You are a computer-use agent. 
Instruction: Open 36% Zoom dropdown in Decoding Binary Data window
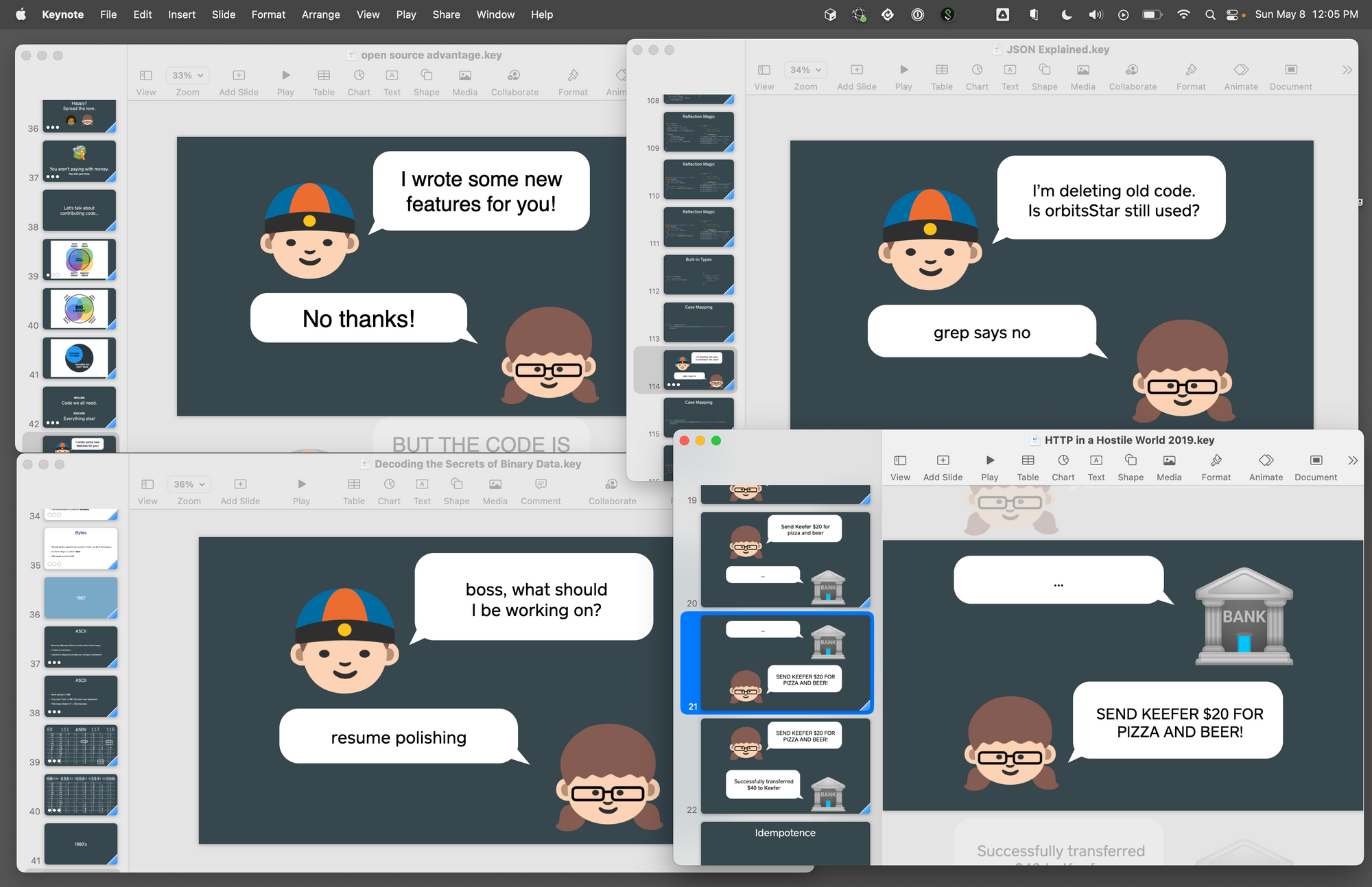[x=189, y=484]
